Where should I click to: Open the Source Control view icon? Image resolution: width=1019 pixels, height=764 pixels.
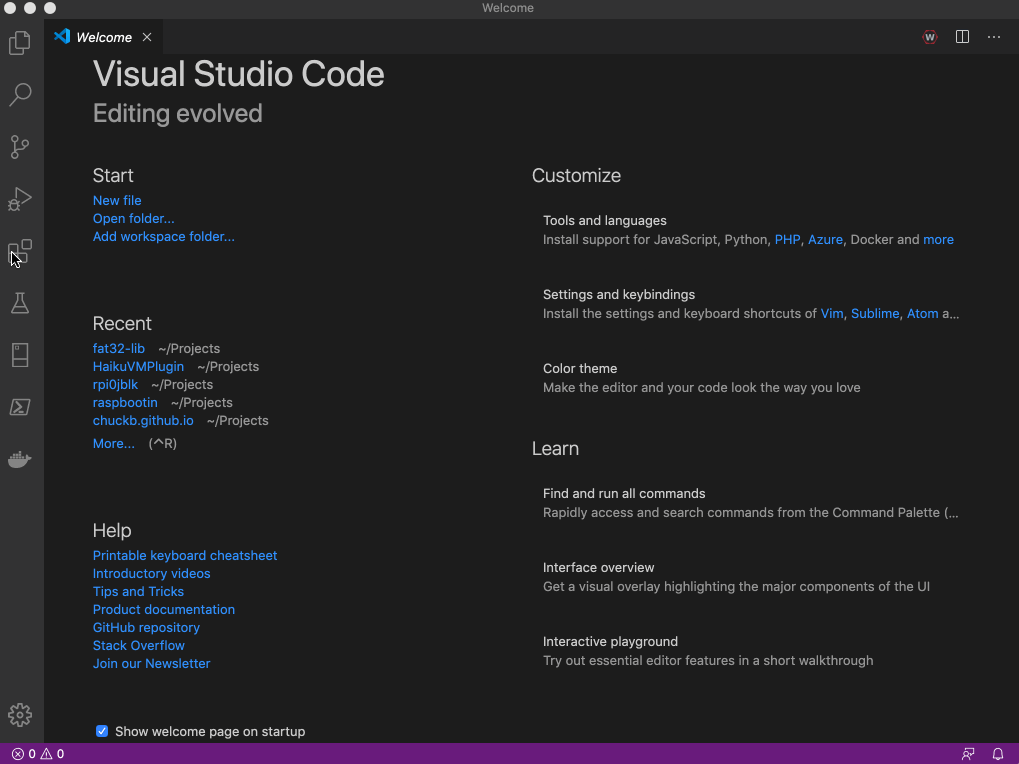pos(20,147)
